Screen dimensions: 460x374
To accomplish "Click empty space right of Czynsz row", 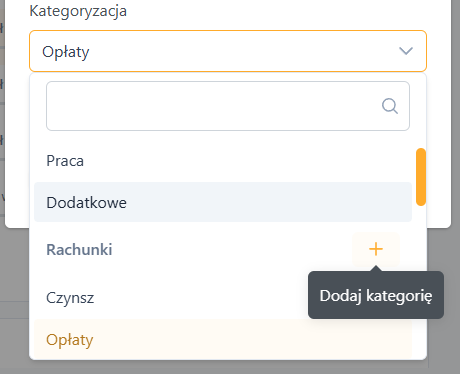I will pyautogui.click(x=200, y=298).
